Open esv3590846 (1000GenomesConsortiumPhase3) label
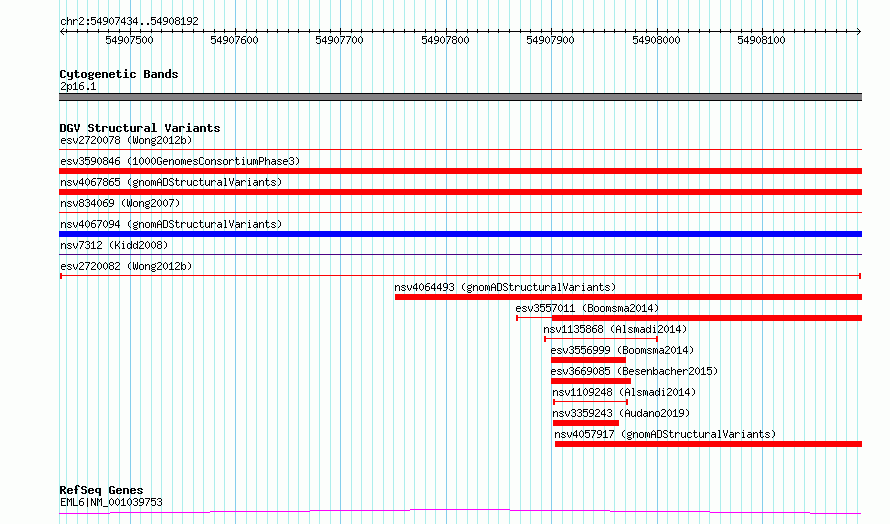890x524 pixels. (180, 161)
